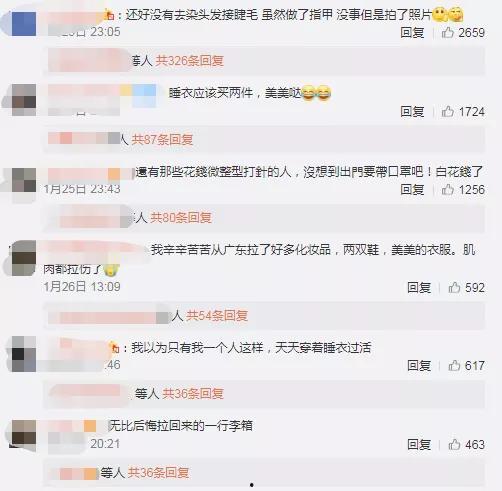502x491 pixels.
Task: Reply to the 天天穿着睡衣过活 comment
Action: tap(419, 365)
